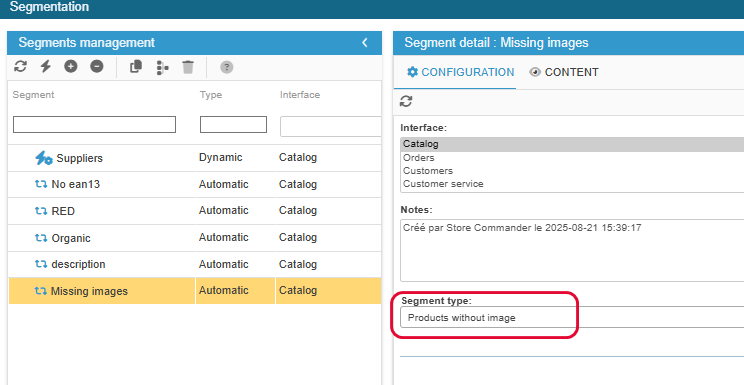Add a new segment with plus icon
744x385 pixels.
click(71, 66)
